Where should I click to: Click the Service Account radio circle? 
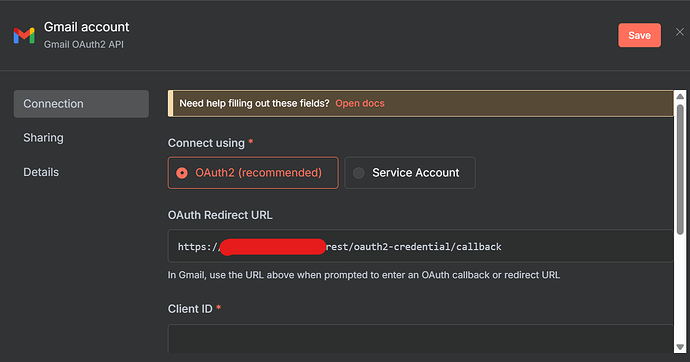pyautogui.click(x=359, y=173)
